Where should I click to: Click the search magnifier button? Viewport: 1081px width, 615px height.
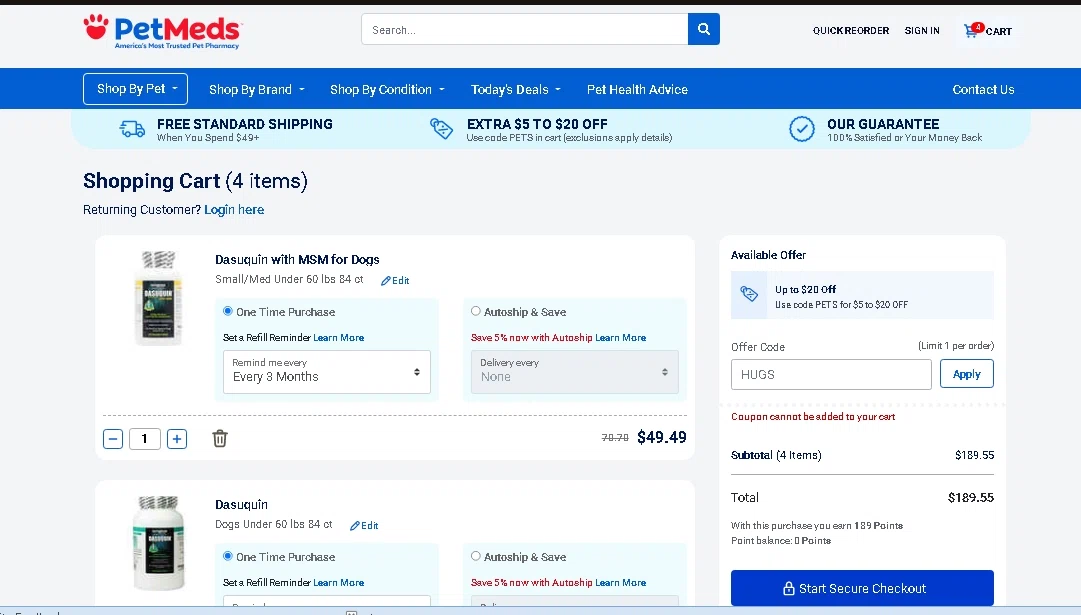[704, 30]
